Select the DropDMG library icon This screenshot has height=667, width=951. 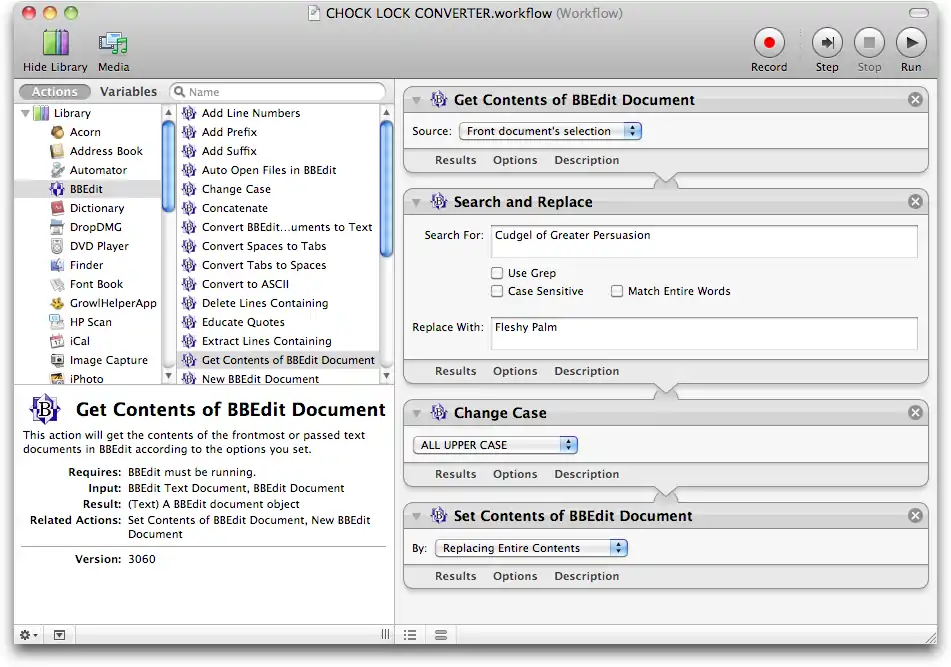59,227
